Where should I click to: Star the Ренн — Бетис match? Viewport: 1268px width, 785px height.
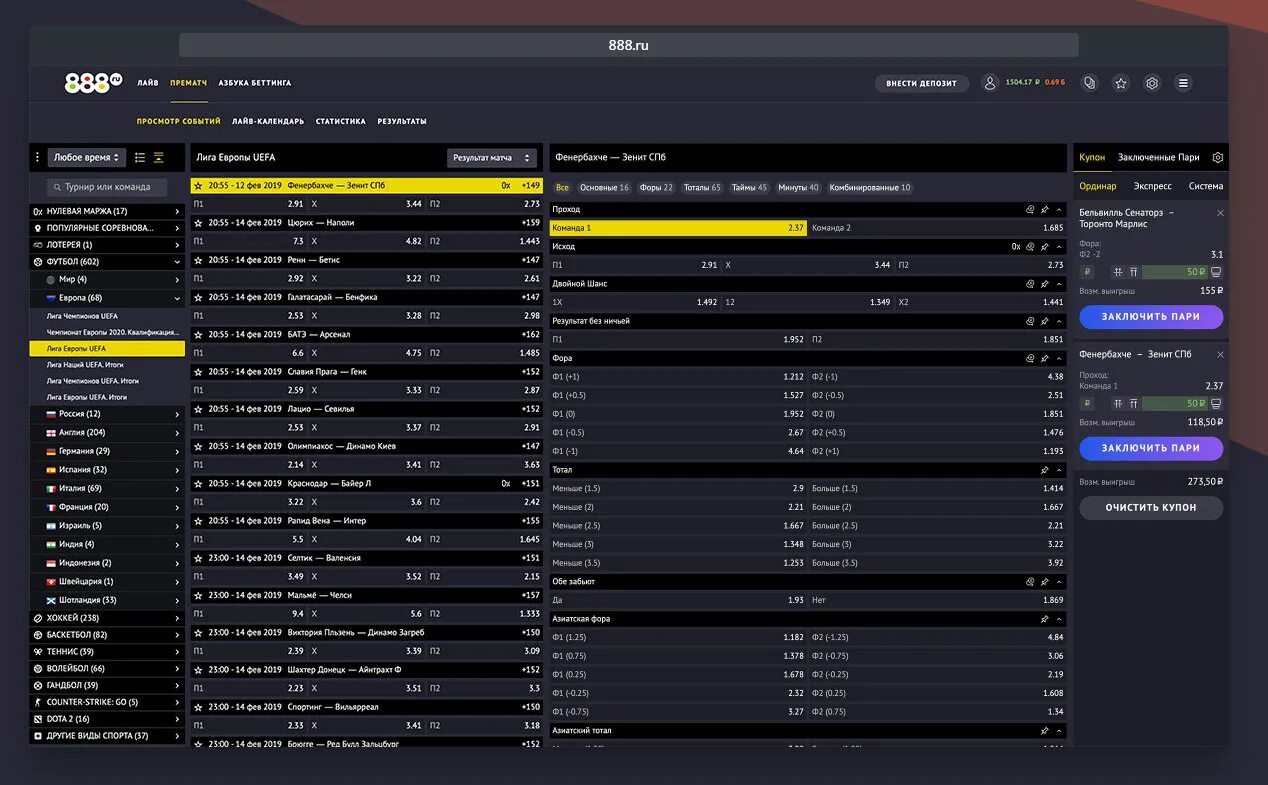point(198,260)
